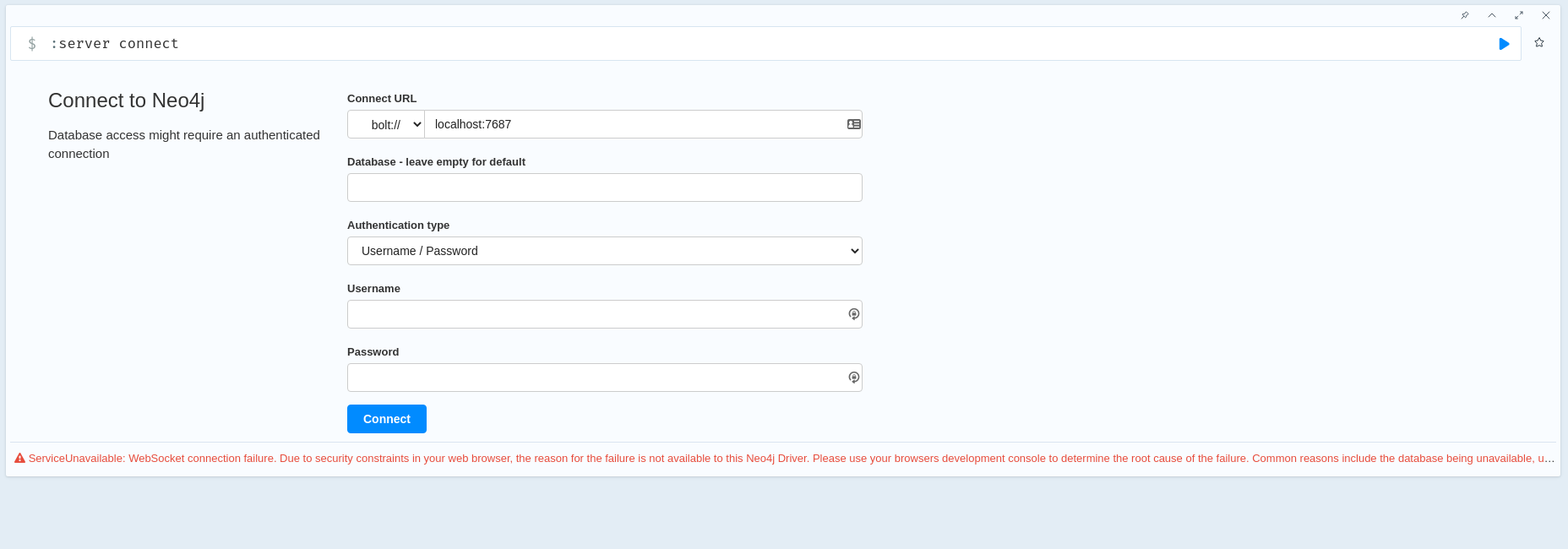Click the 'Authentication type' label

click(398, 226)
